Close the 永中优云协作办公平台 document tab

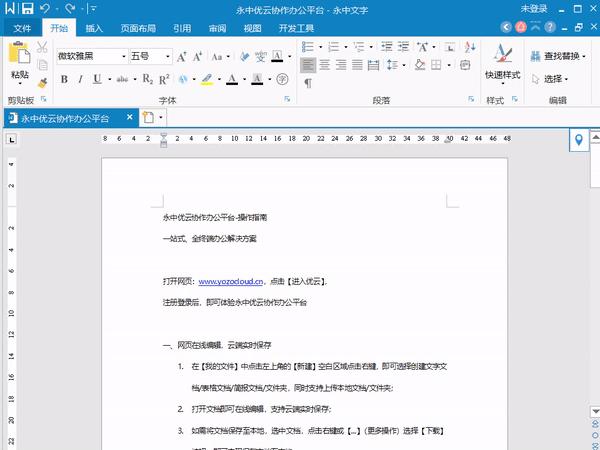(x=130, y=117)
